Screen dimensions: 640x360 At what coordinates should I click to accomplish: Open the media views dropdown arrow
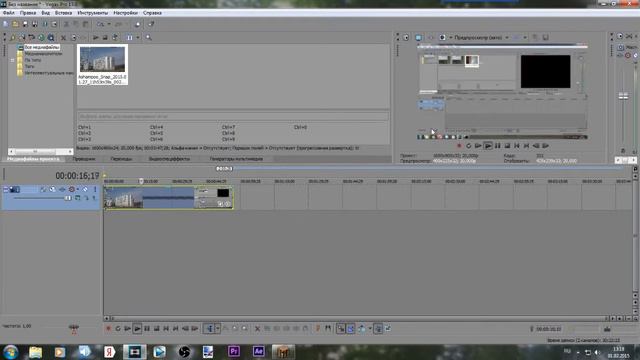(138, 38)
